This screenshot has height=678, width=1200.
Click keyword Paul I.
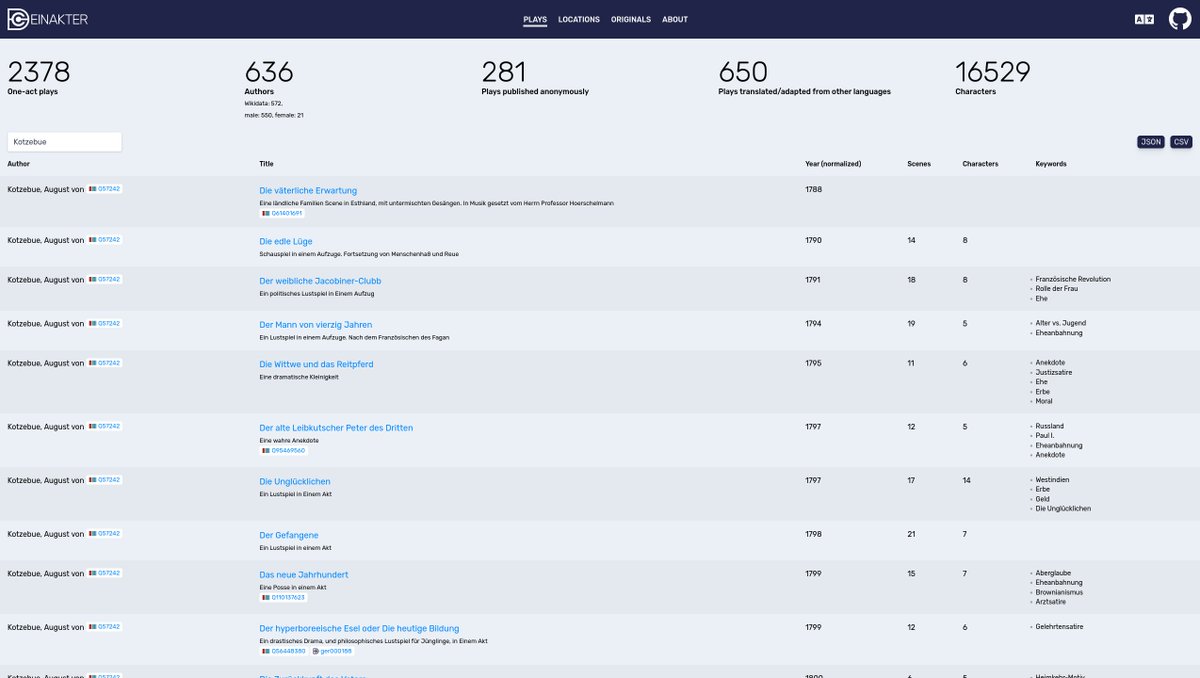pos(1045,436)
